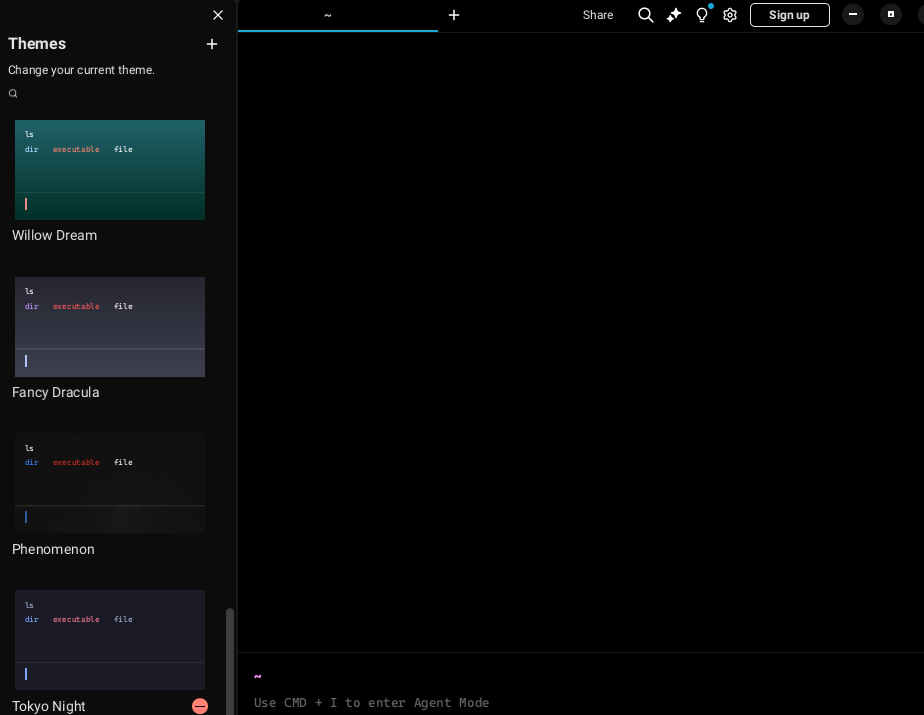Click the Fancy Dracula label

(x=55, y=392)
